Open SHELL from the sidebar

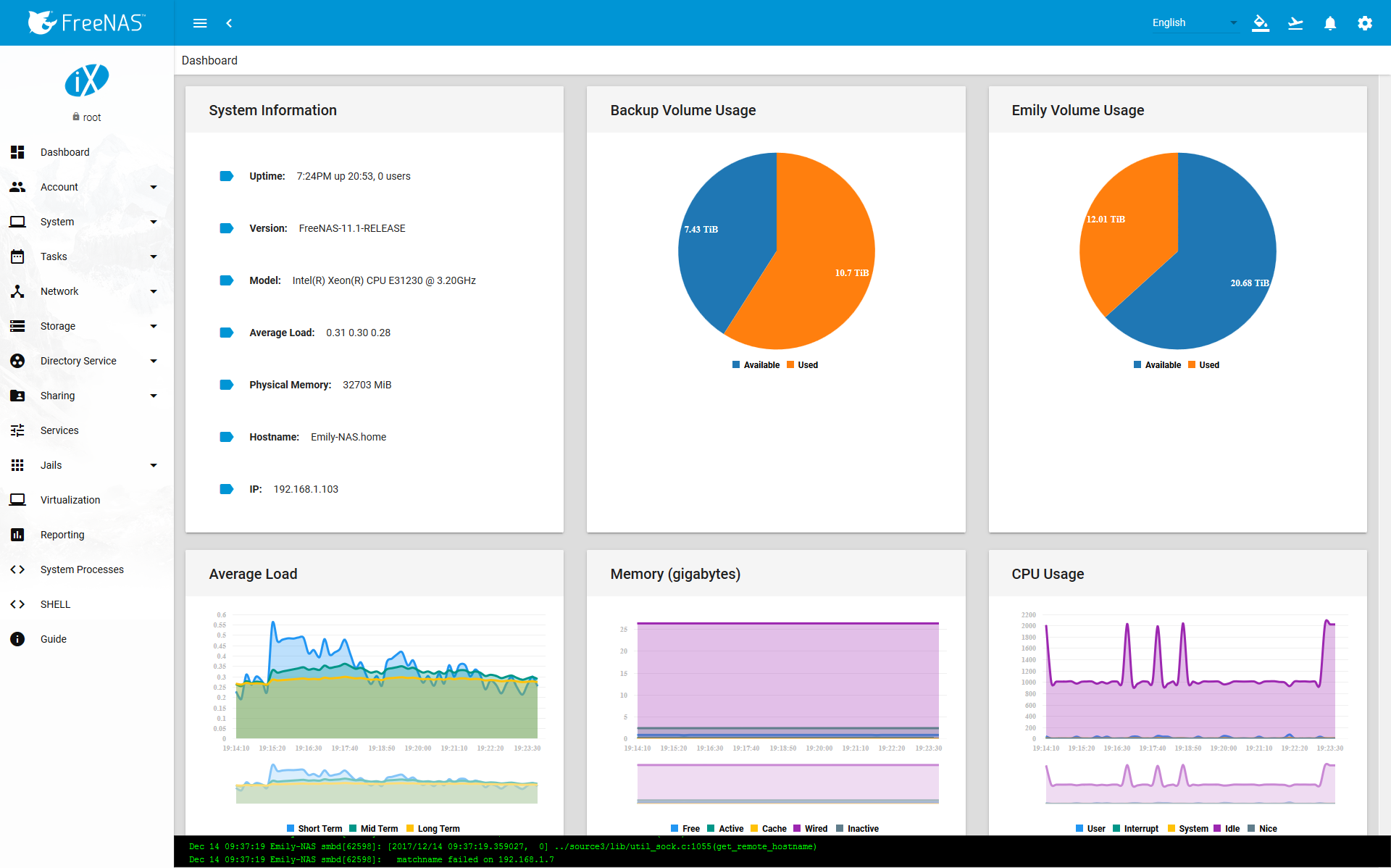pyautogui.click(x=55, y=604)
